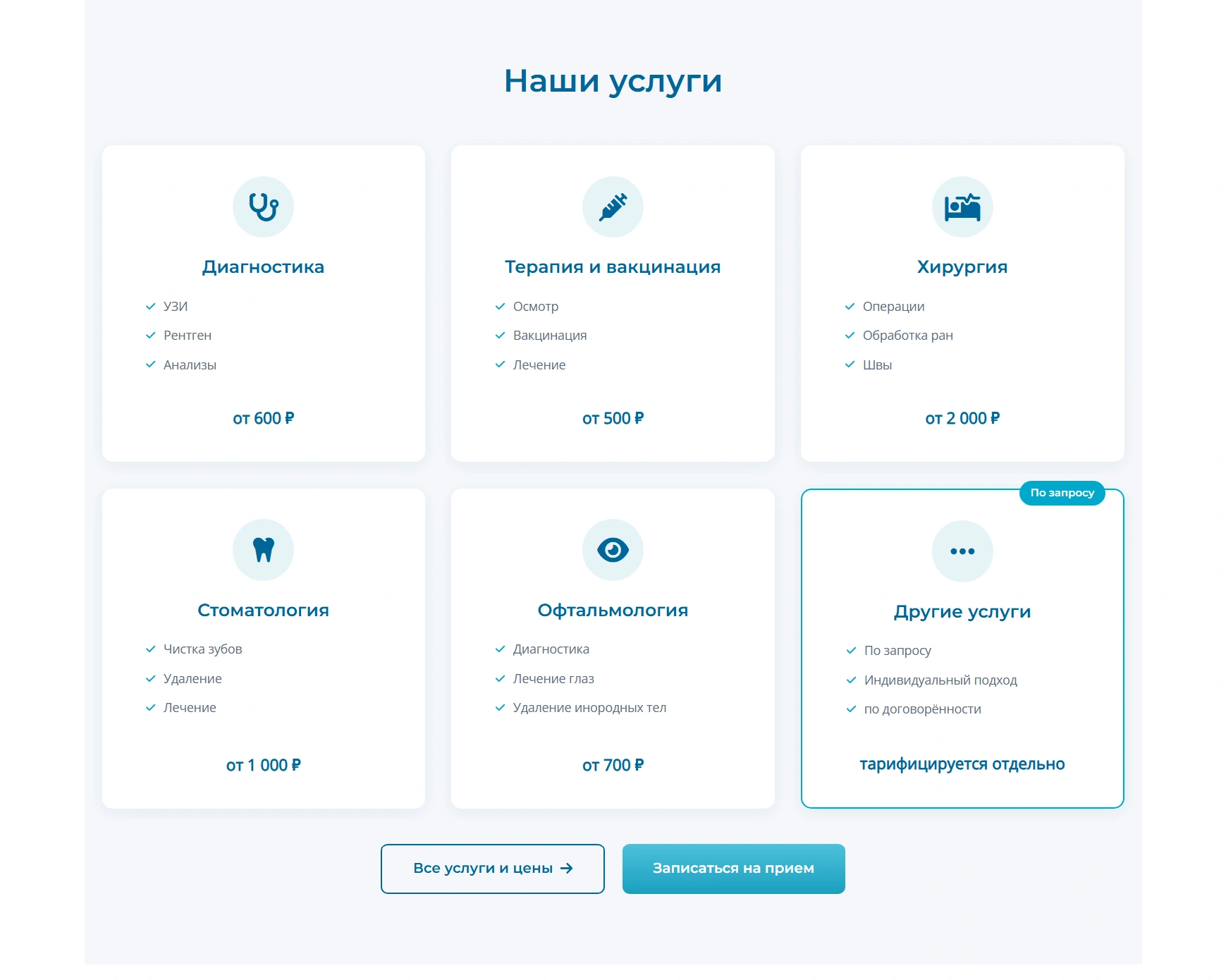The image size is (1226, 980).
Task: Click the three-dots icon for Другие услуги
Action: (962, 551)
